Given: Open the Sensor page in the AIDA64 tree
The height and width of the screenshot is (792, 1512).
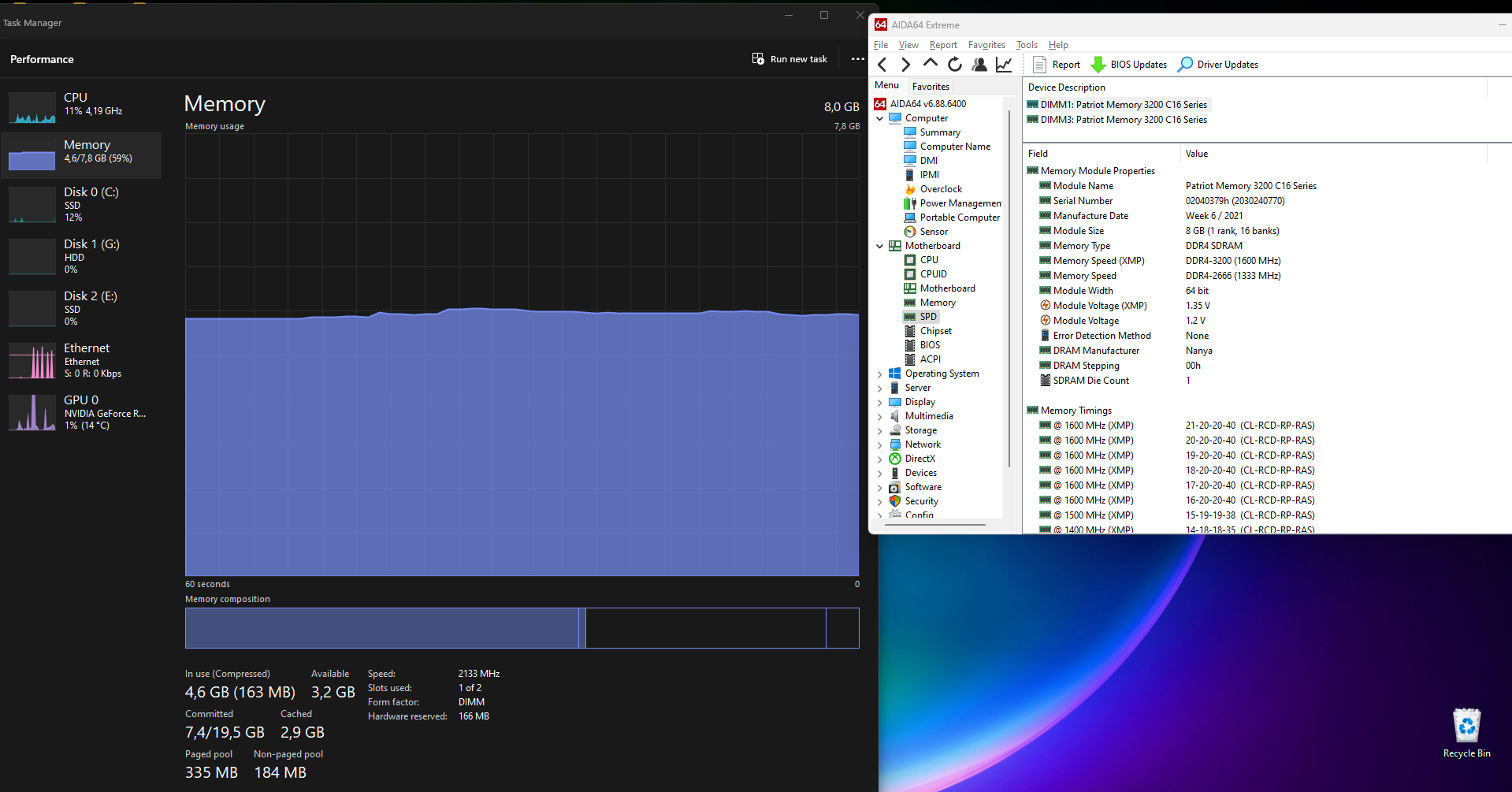Looking at the screenshot, I should (934, 232).
